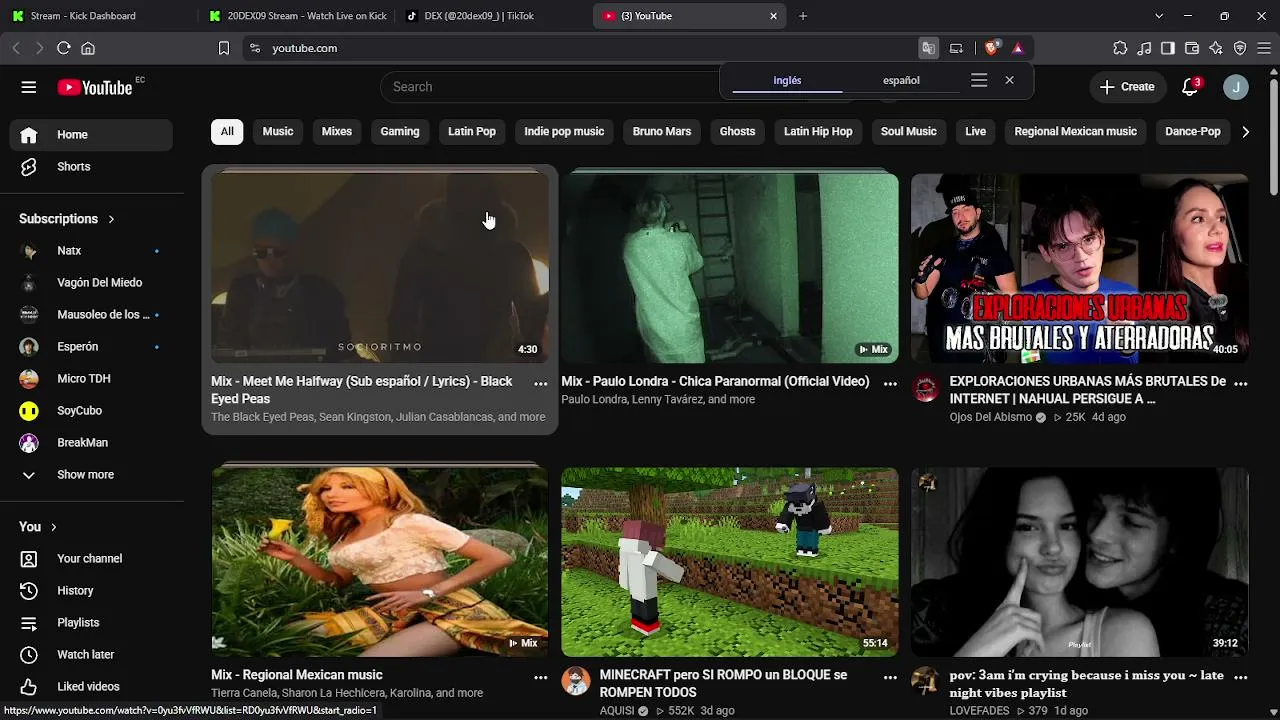Click the install app icon in address bar
1280x720 pixels.
tap(956, 48)
